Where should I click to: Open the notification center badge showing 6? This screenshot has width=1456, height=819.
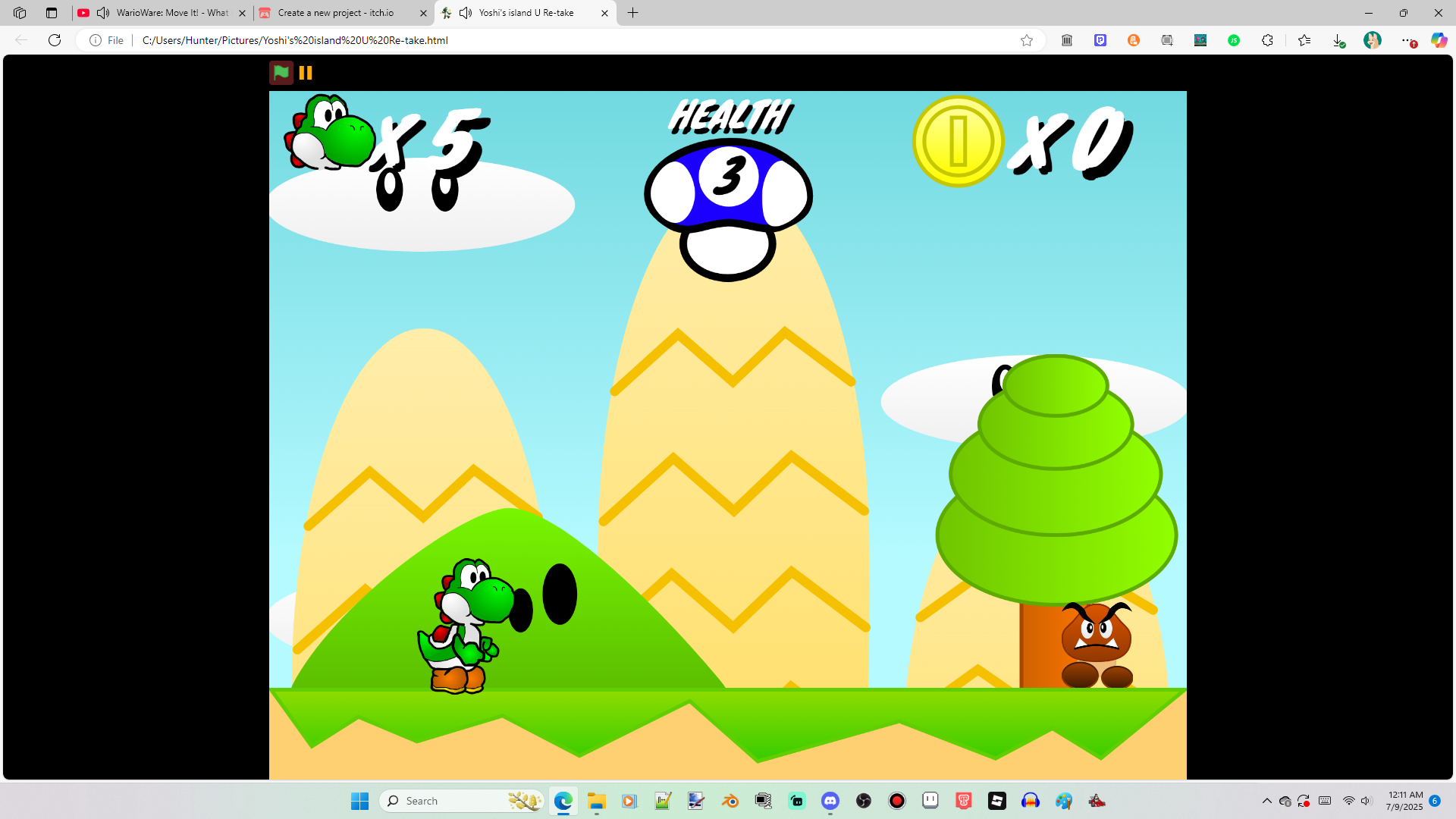pyautogui.click(x=1435, y=801)
